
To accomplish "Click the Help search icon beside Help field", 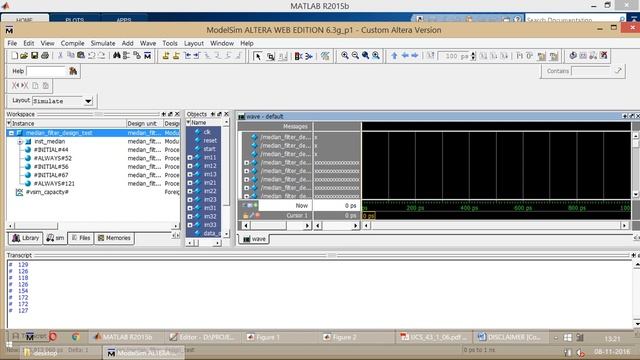I will coord(73,71).
